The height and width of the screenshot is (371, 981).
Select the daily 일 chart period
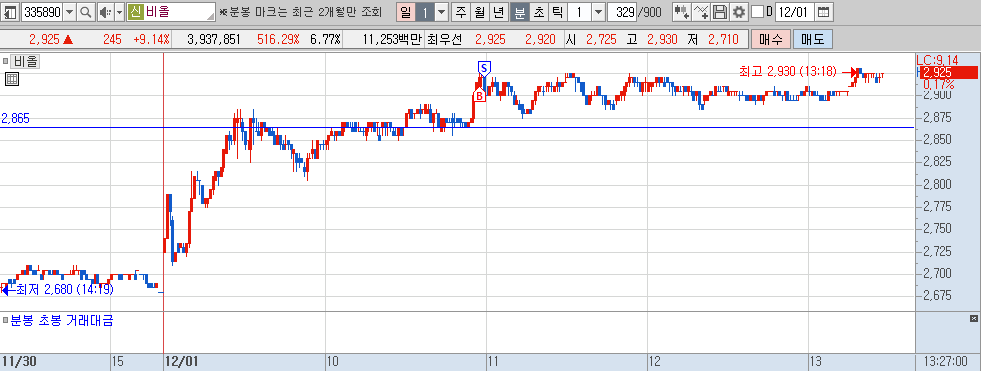pyautogui.click(x=406, y=11)
